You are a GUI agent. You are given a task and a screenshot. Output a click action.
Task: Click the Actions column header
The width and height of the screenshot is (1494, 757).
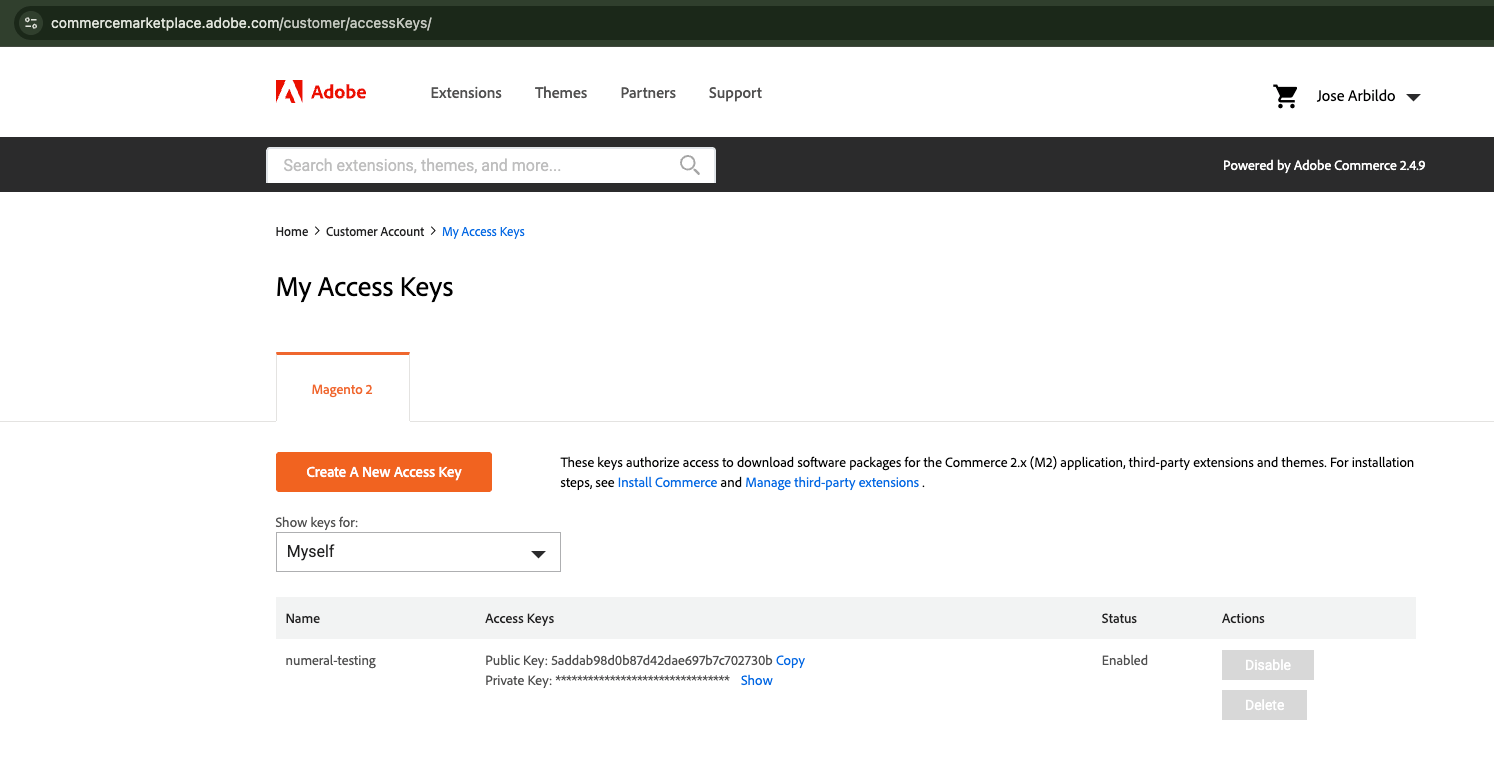click(x=1243, y=618)
